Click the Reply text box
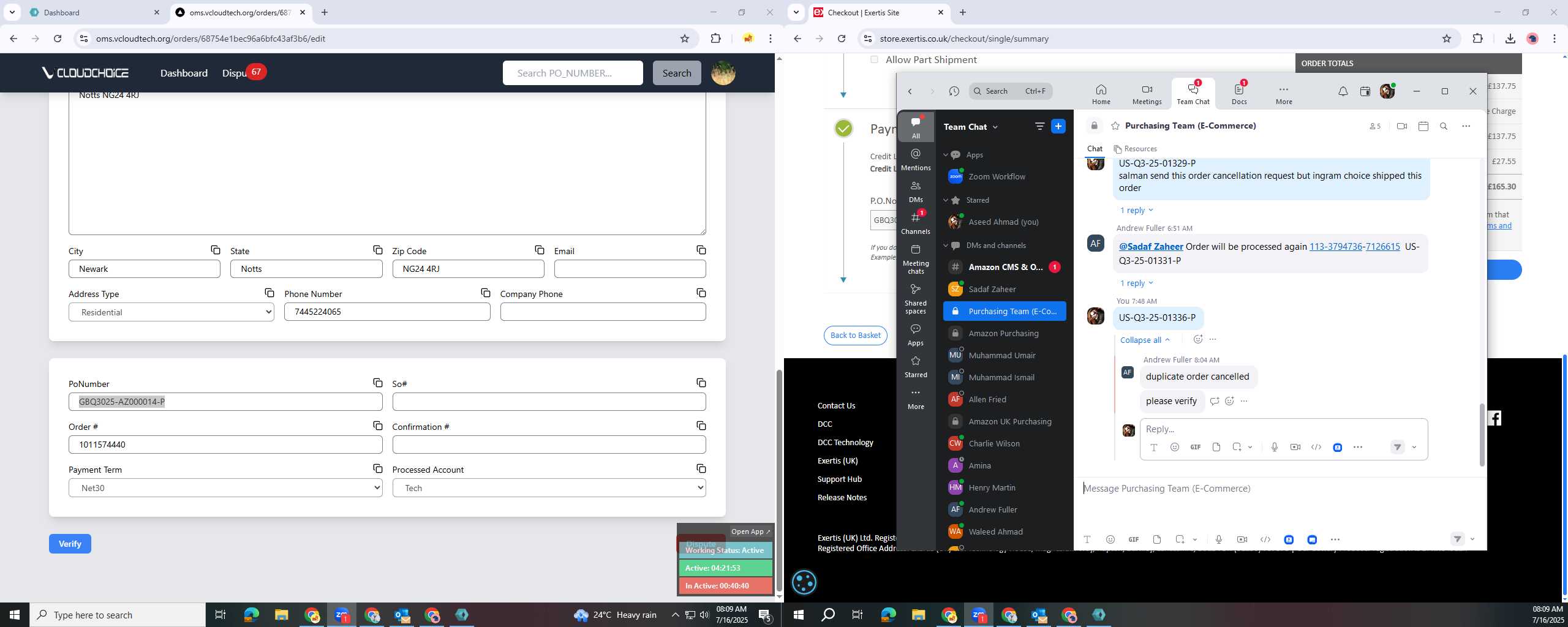 coord(1284,429)
